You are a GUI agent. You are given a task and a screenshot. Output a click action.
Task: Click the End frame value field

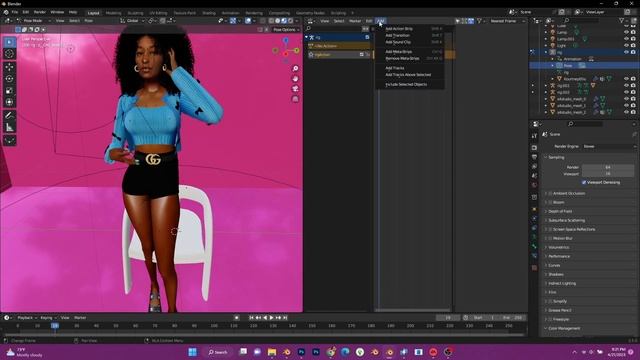click(x=513, y=318)
